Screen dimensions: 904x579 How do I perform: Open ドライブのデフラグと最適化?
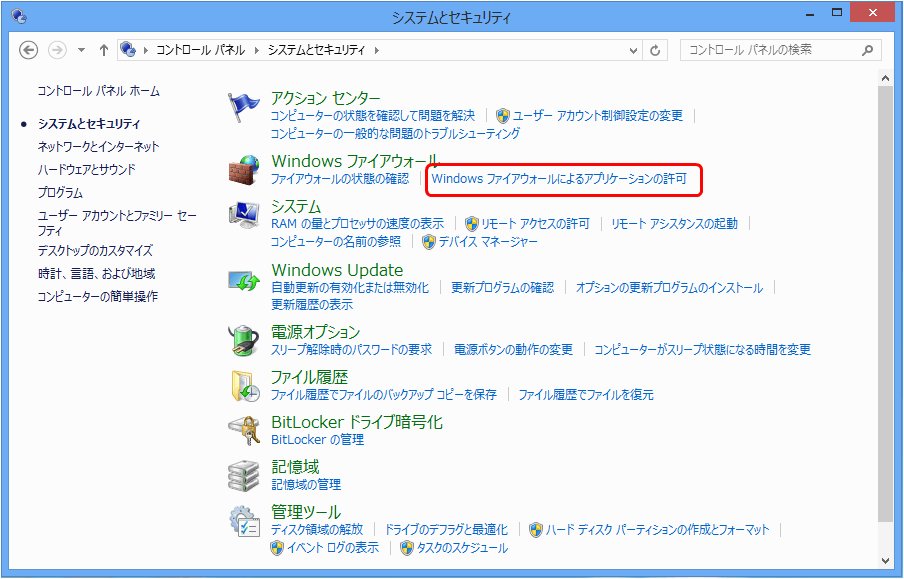[x=446, y=529]
